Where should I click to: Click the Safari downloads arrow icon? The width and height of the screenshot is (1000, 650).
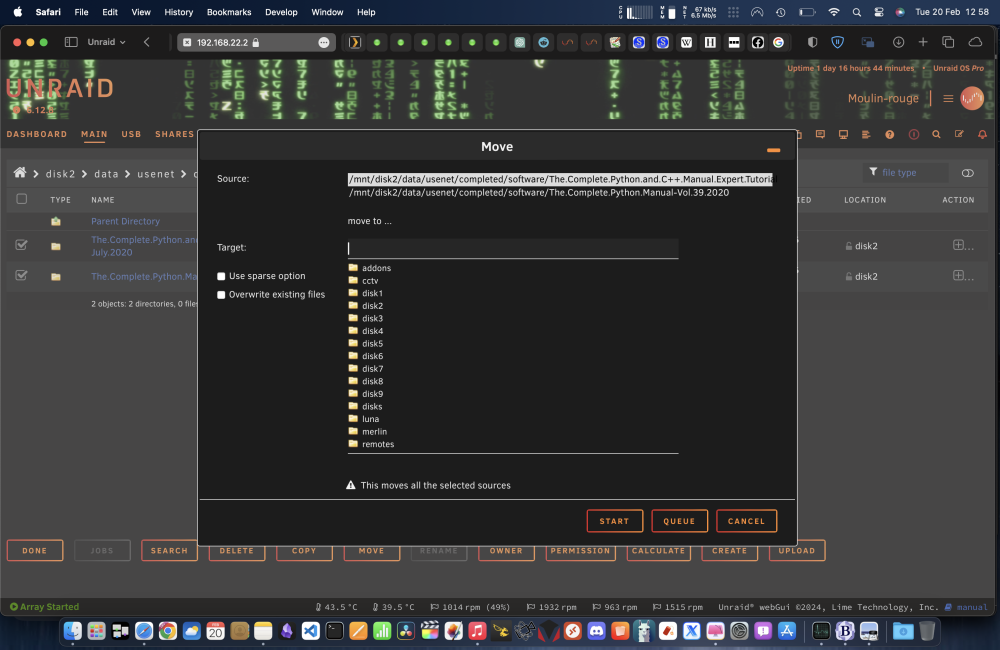pos(898,42)
